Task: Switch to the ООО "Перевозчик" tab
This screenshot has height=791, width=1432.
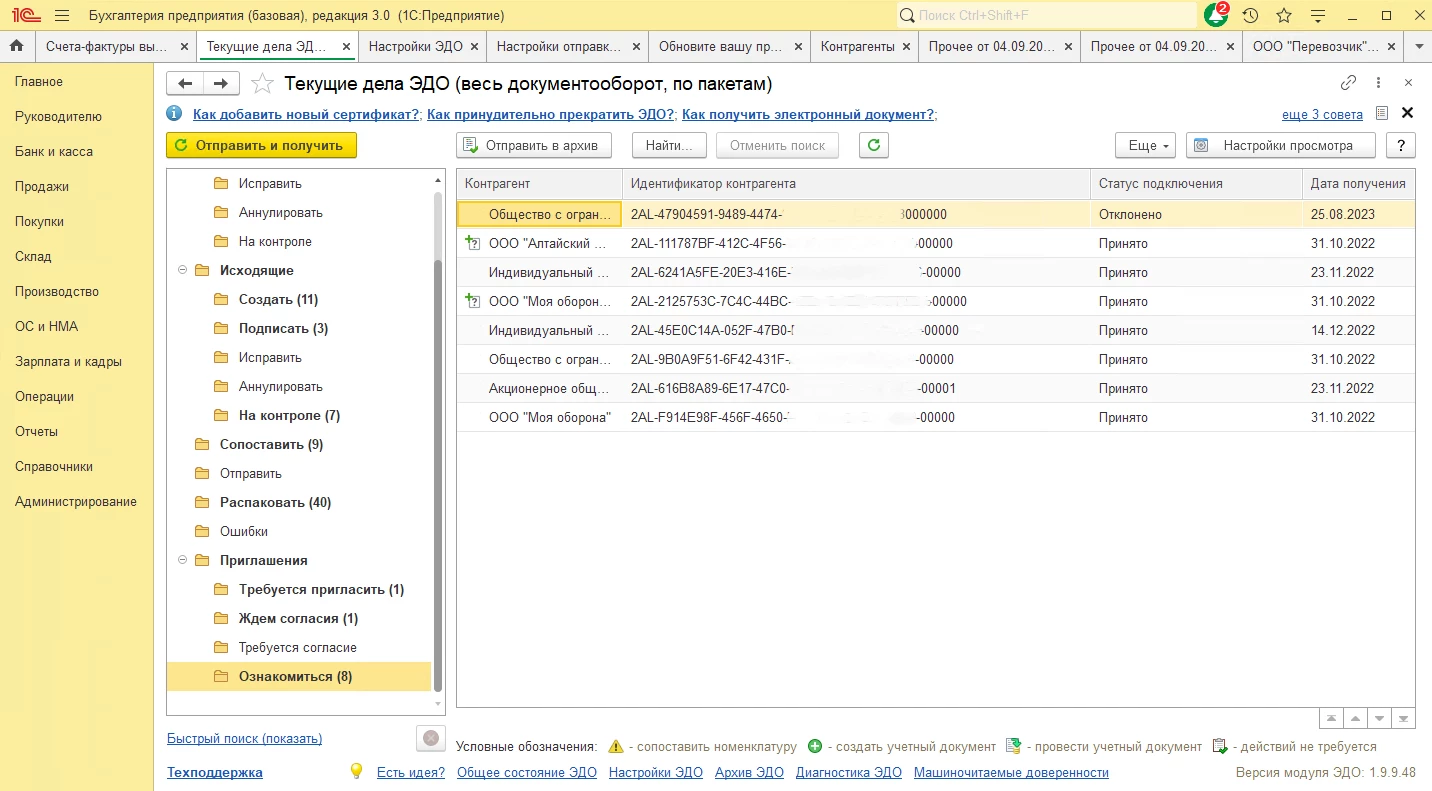Action: 1316,47
